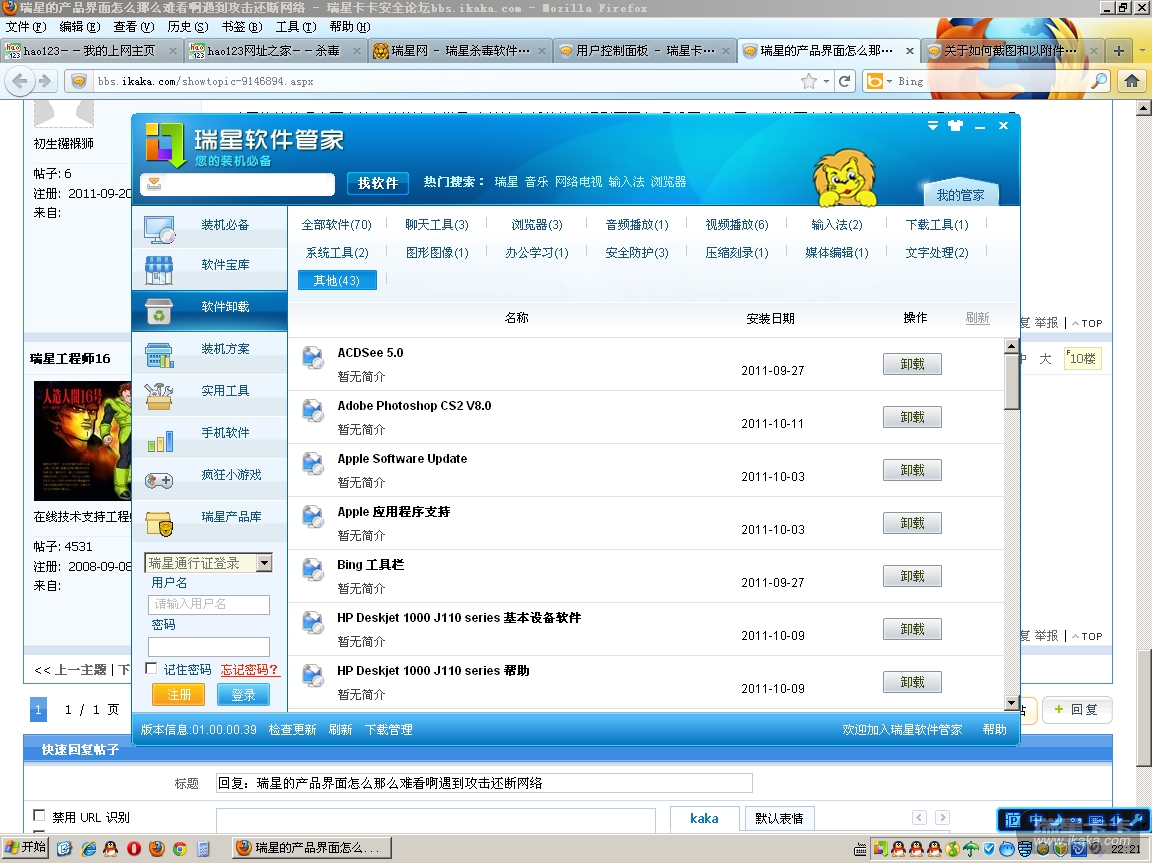Click the 找软件 search button
The image size is (1152, 863).
pos(378,183)
